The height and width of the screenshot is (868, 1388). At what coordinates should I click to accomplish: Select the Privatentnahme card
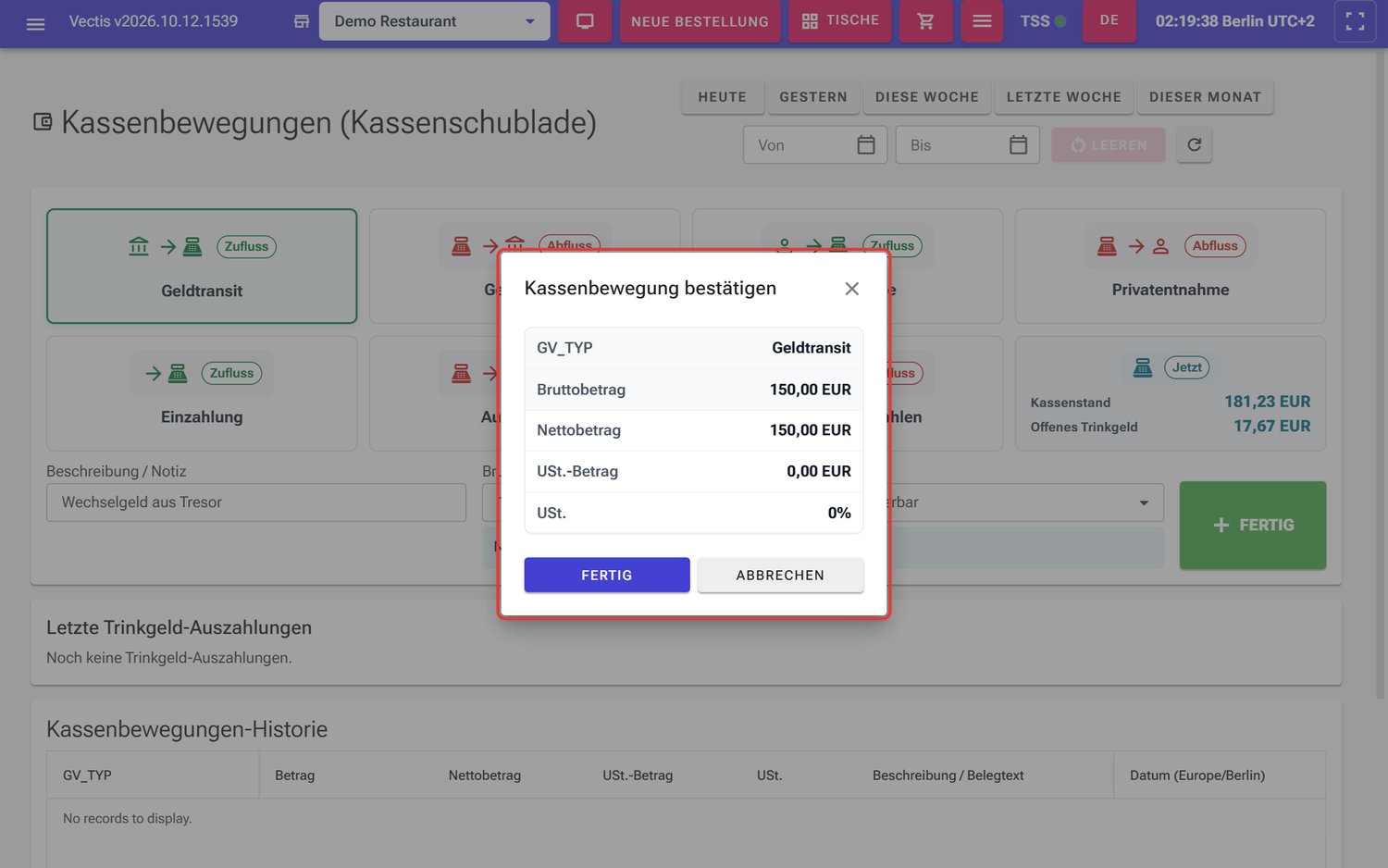pyautogui.click(x=1171, y=267)
